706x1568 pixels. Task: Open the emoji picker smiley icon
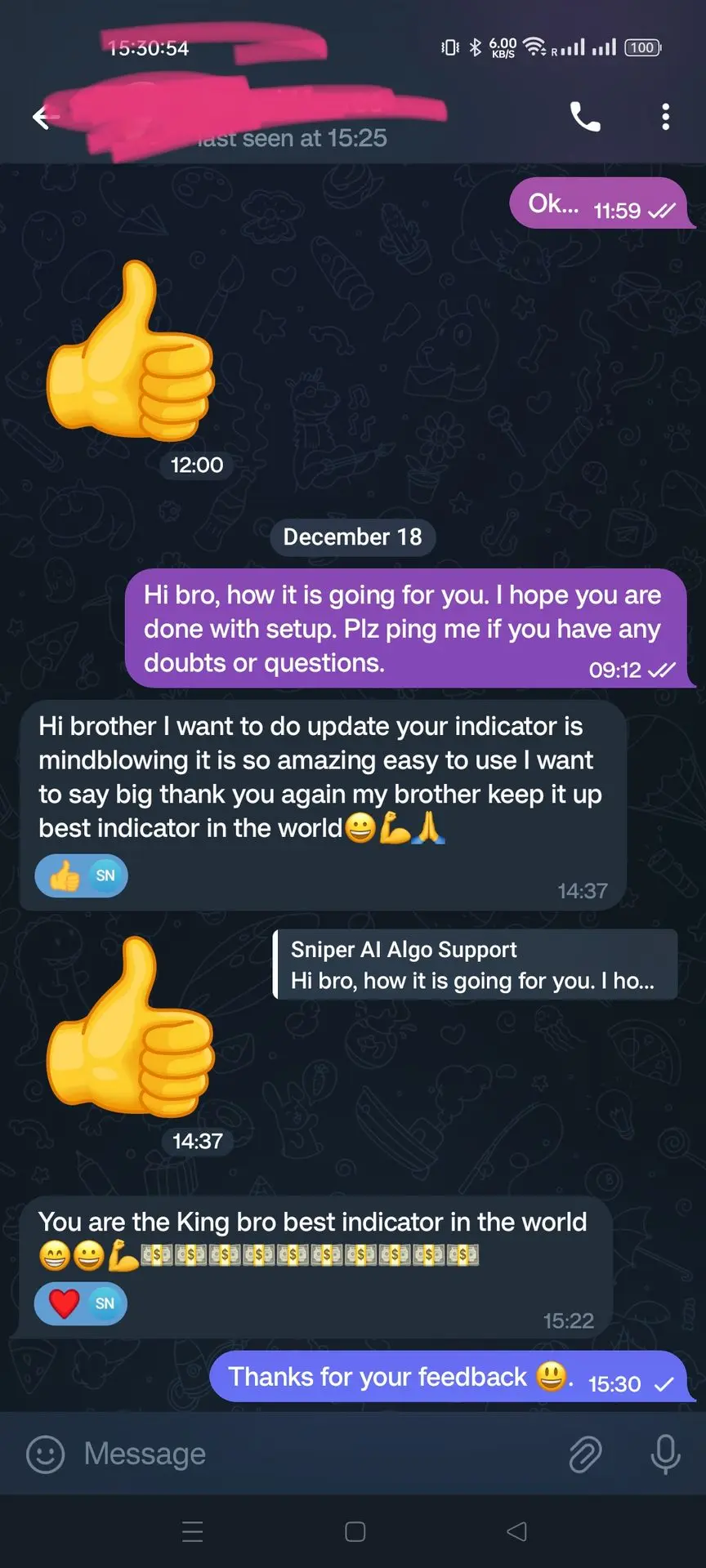46,1454
